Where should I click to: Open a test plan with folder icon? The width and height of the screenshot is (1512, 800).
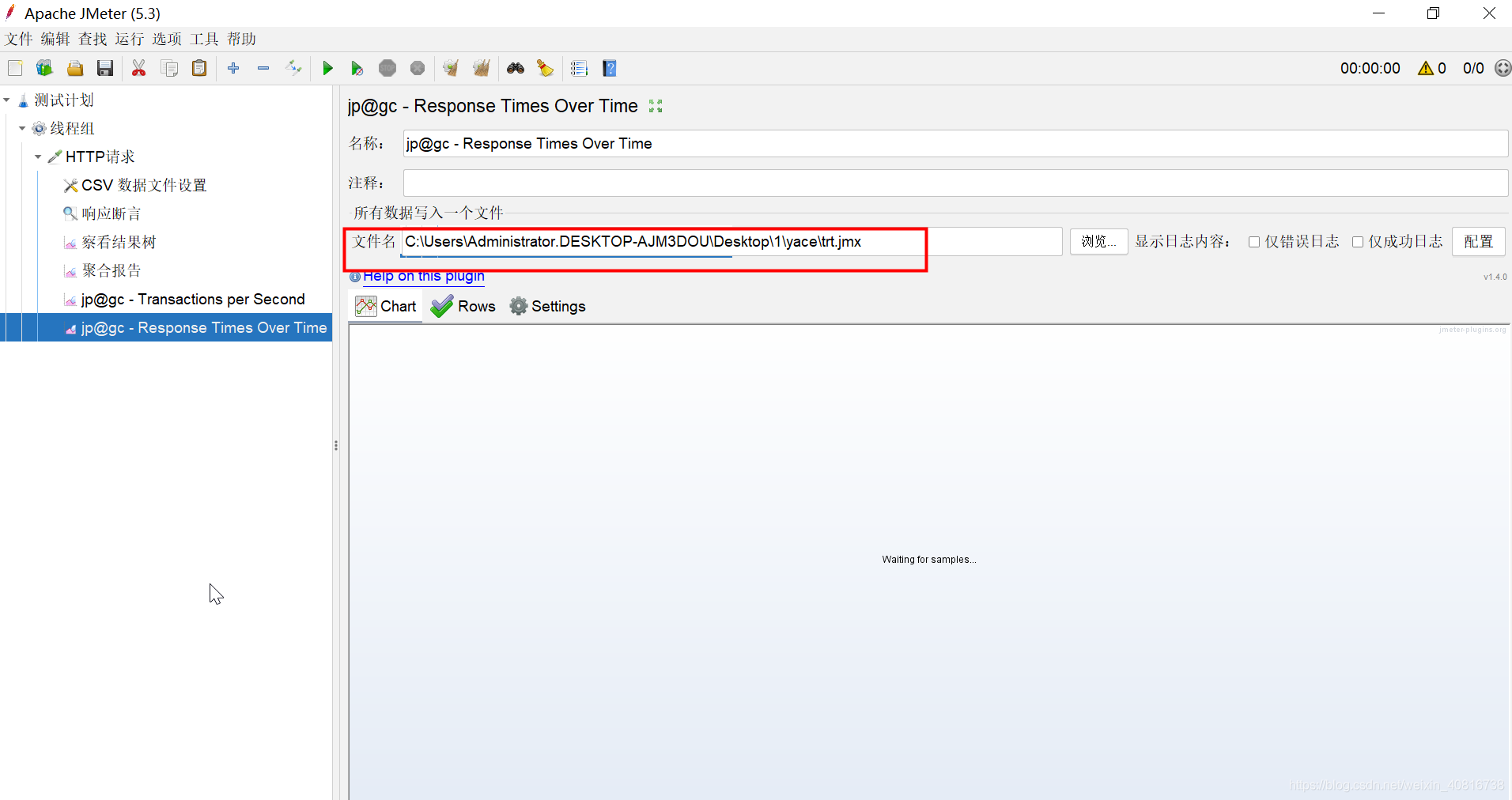click(x=75, y=68)
